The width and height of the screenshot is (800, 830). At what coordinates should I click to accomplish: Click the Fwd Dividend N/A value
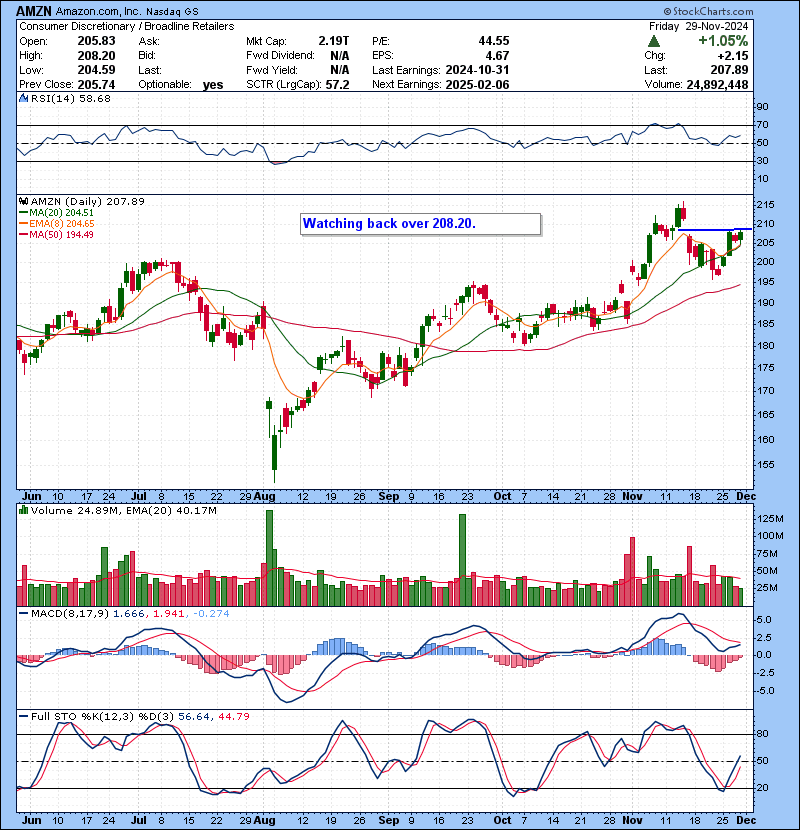(x=339, y=56)
